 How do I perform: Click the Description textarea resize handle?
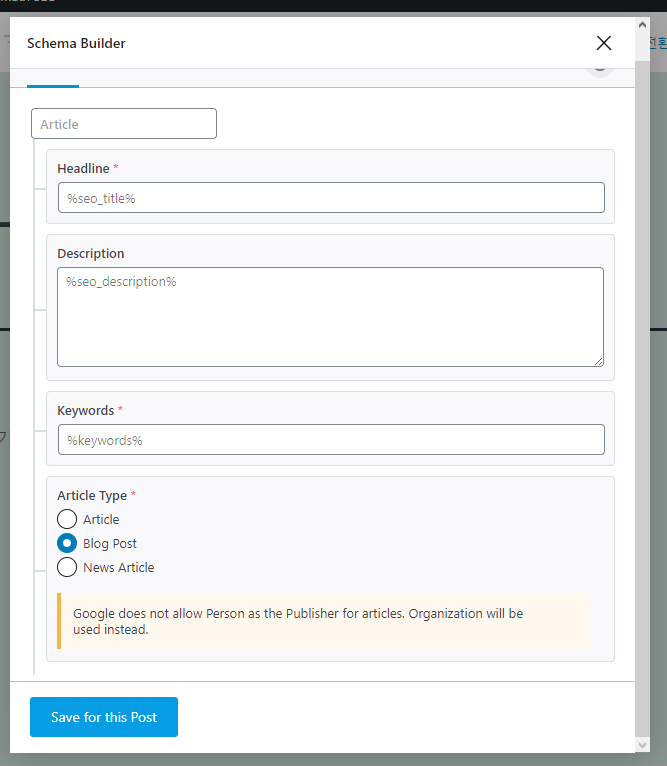(x=599, y=362)
